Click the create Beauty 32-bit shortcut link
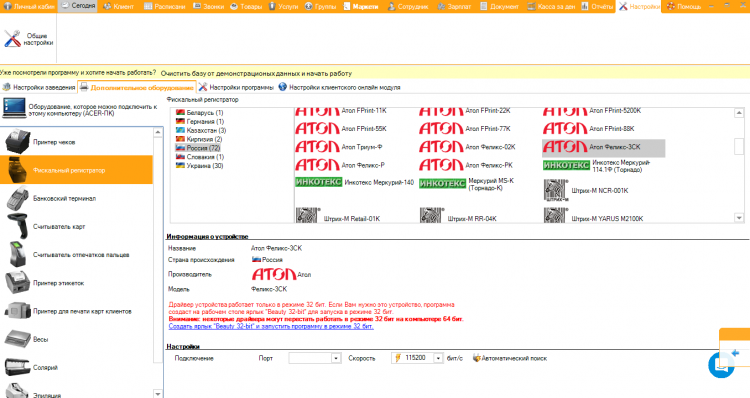The image size is (750, 398). [271, 326]
